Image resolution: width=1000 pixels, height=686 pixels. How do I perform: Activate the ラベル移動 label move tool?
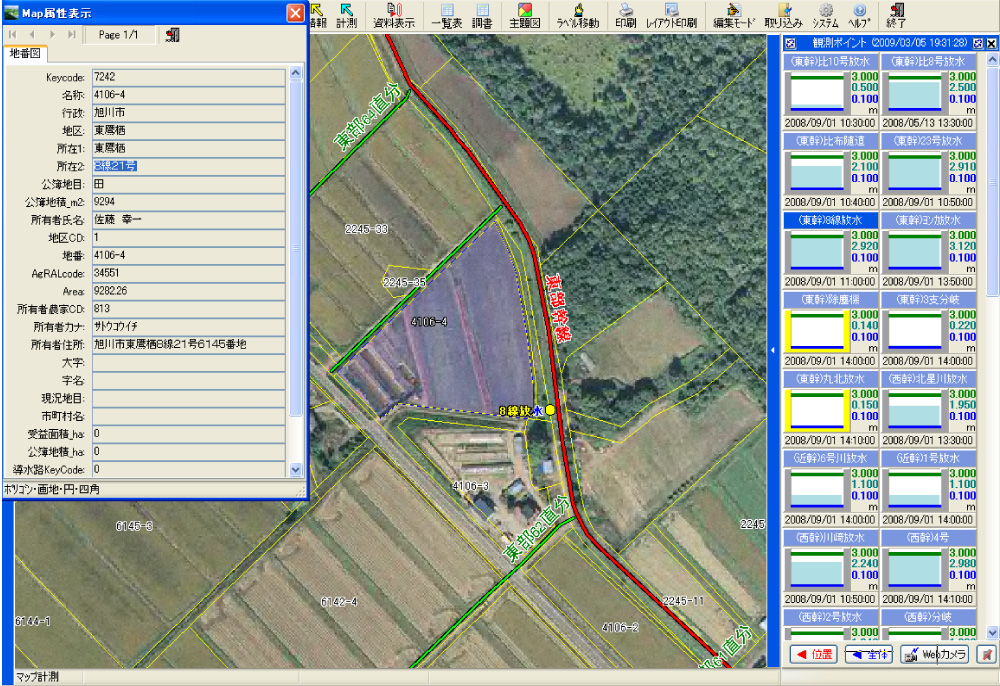click(578, 15)
